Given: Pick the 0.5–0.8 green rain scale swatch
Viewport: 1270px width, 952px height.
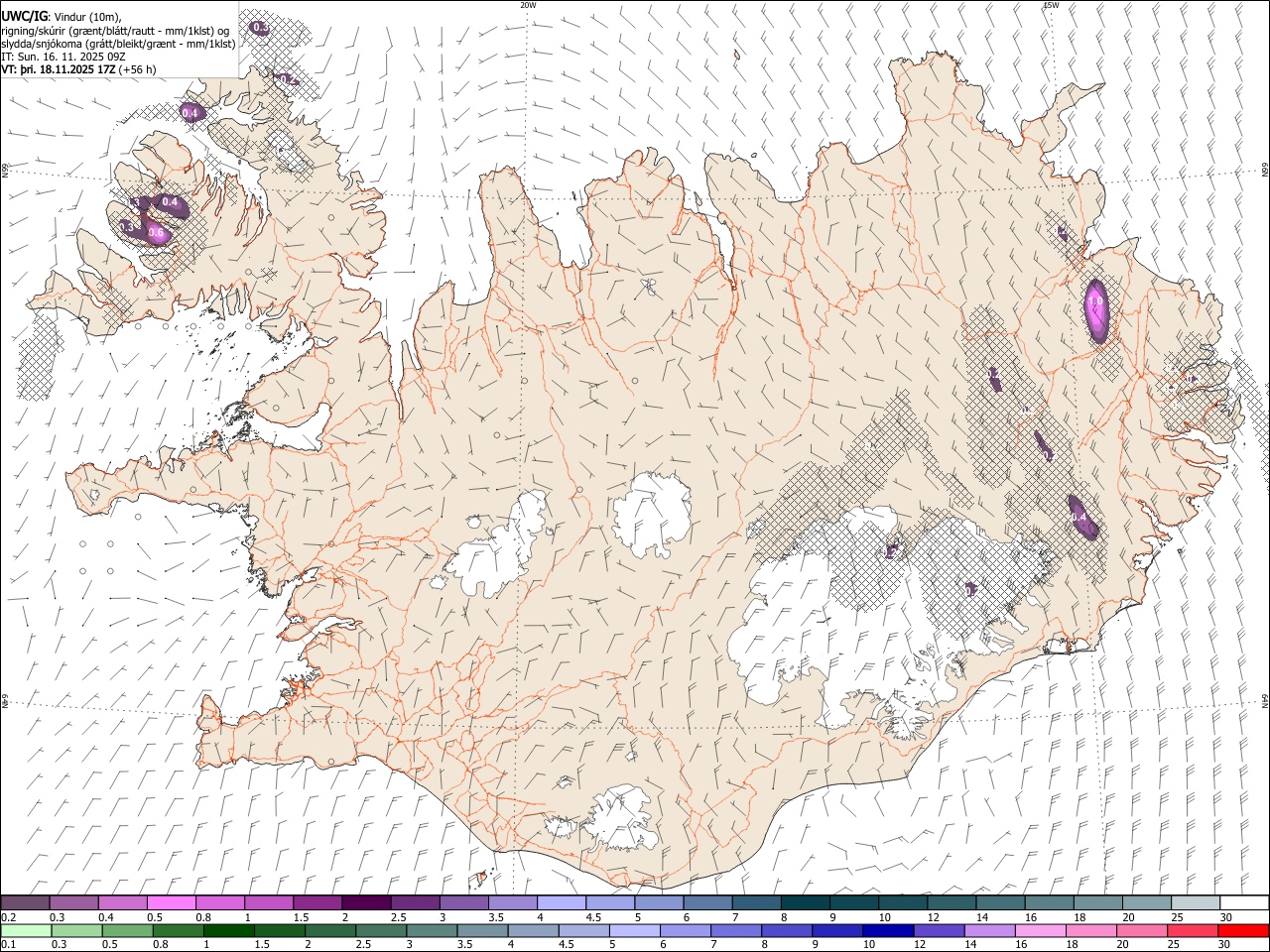Looking at the screenshot, I should click(x=127, y=931).
